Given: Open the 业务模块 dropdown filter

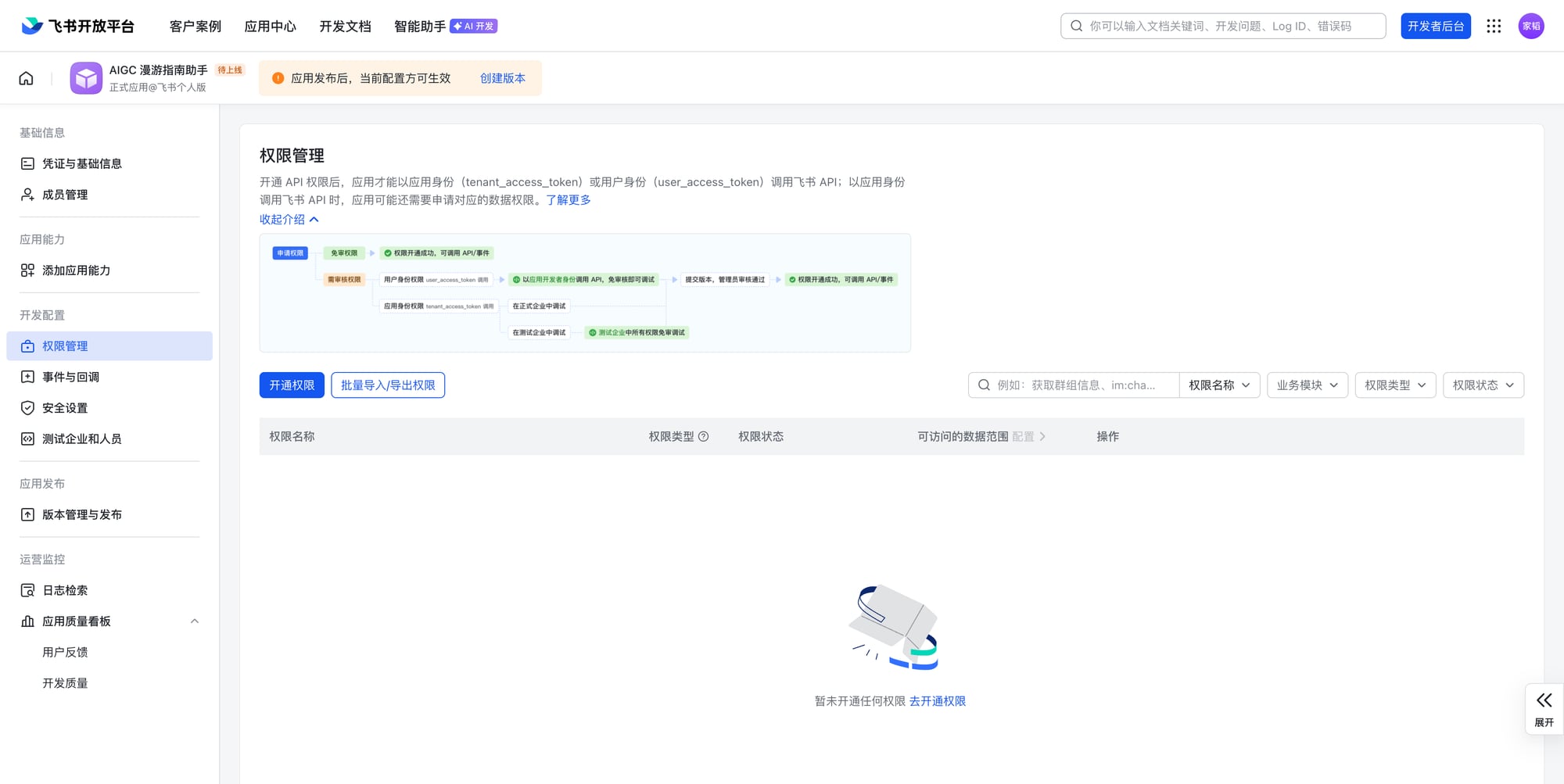Looking at the screenshot, I should coord(1307,385).
